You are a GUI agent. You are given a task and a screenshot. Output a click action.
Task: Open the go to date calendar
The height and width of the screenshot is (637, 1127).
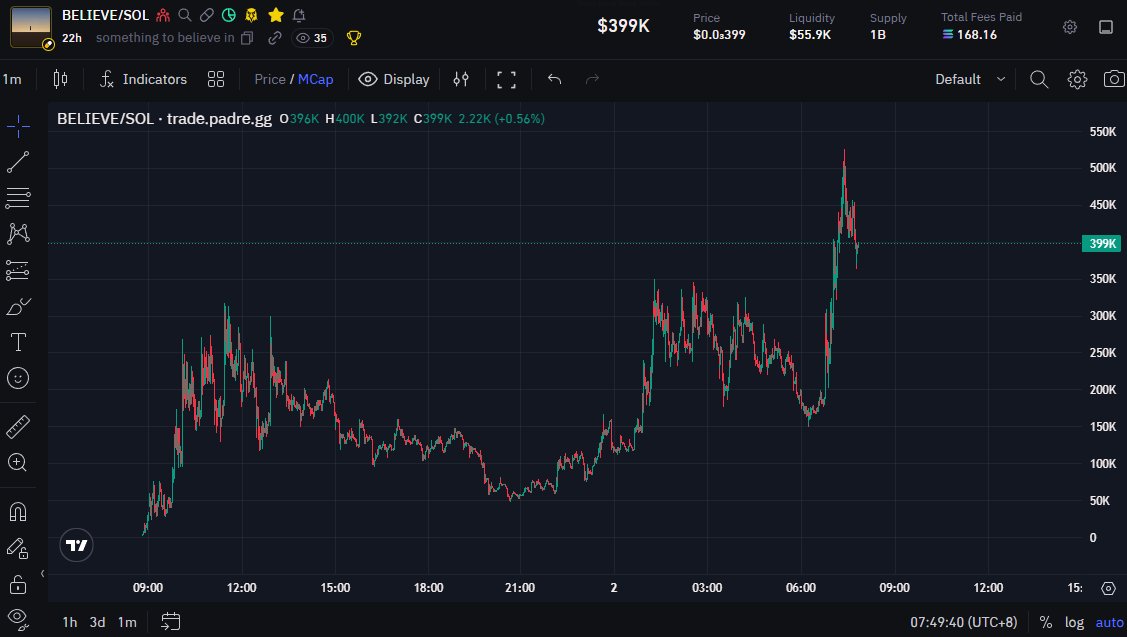pos(170,621)
